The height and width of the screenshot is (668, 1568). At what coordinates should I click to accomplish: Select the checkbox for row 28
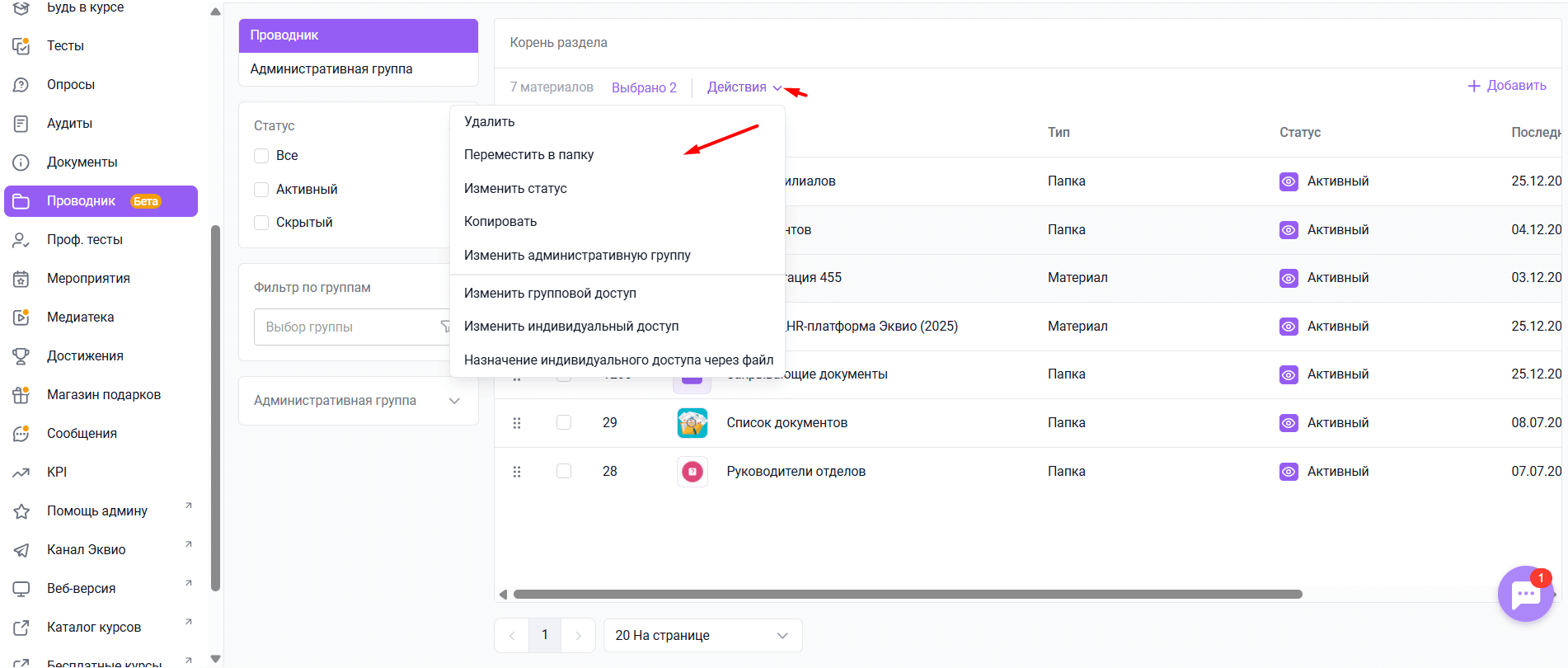coord(564,471)
